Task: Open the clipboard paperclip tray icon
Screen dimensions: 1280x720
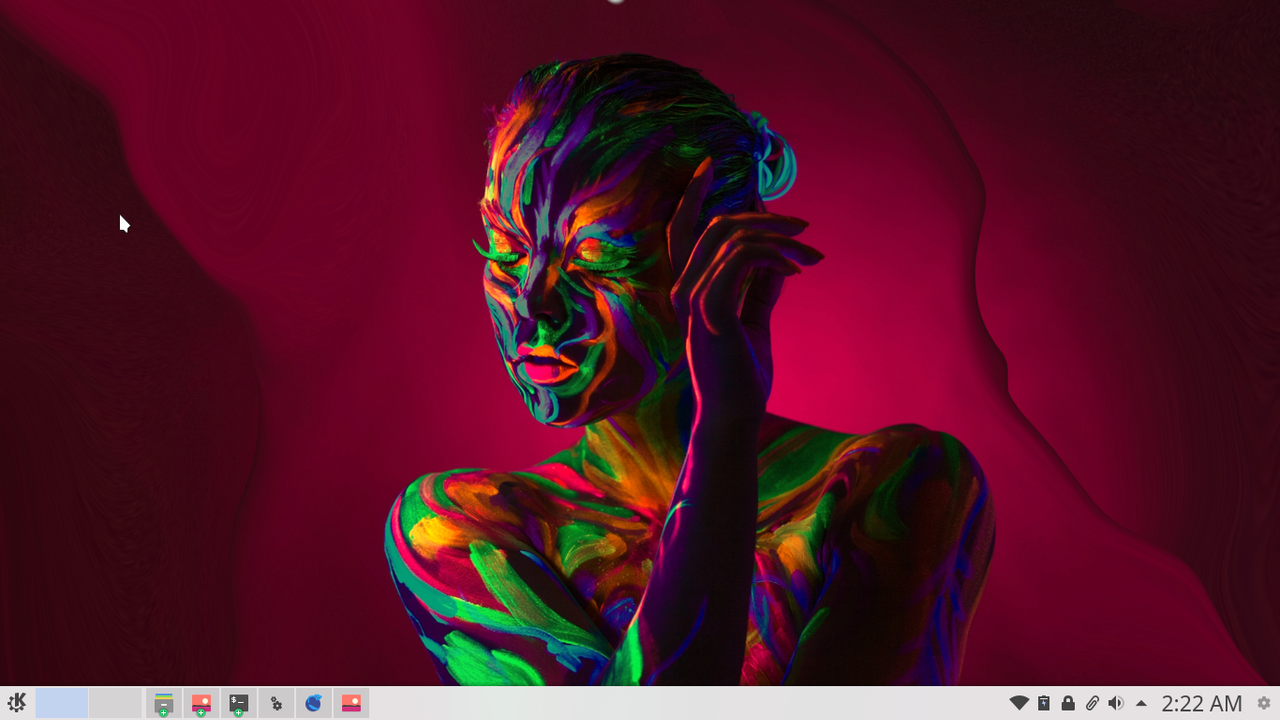Action: click(1093, 703)
